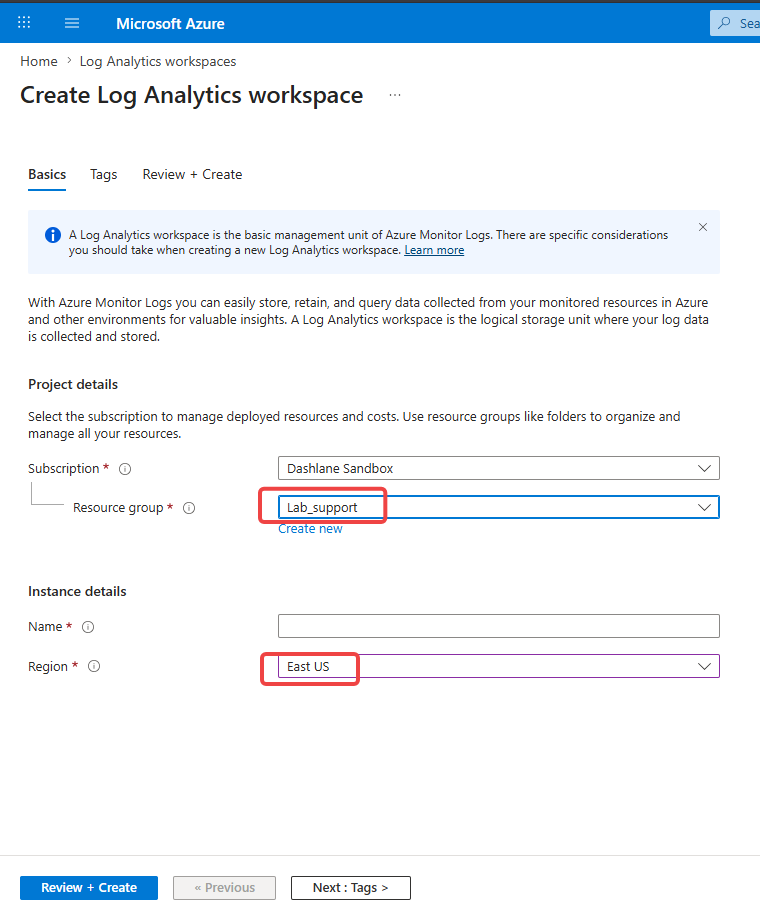Image resolution: width=760 pixels, height=912 pixels.
Task: Show Resource group info tooltip icon
Action: 189,508
